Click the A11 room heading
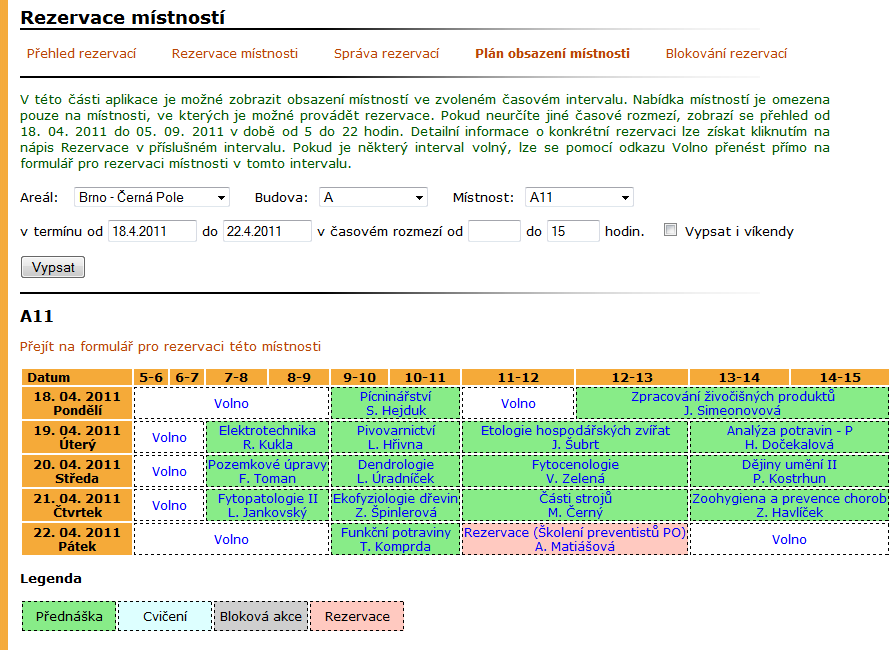 point(37,316)
